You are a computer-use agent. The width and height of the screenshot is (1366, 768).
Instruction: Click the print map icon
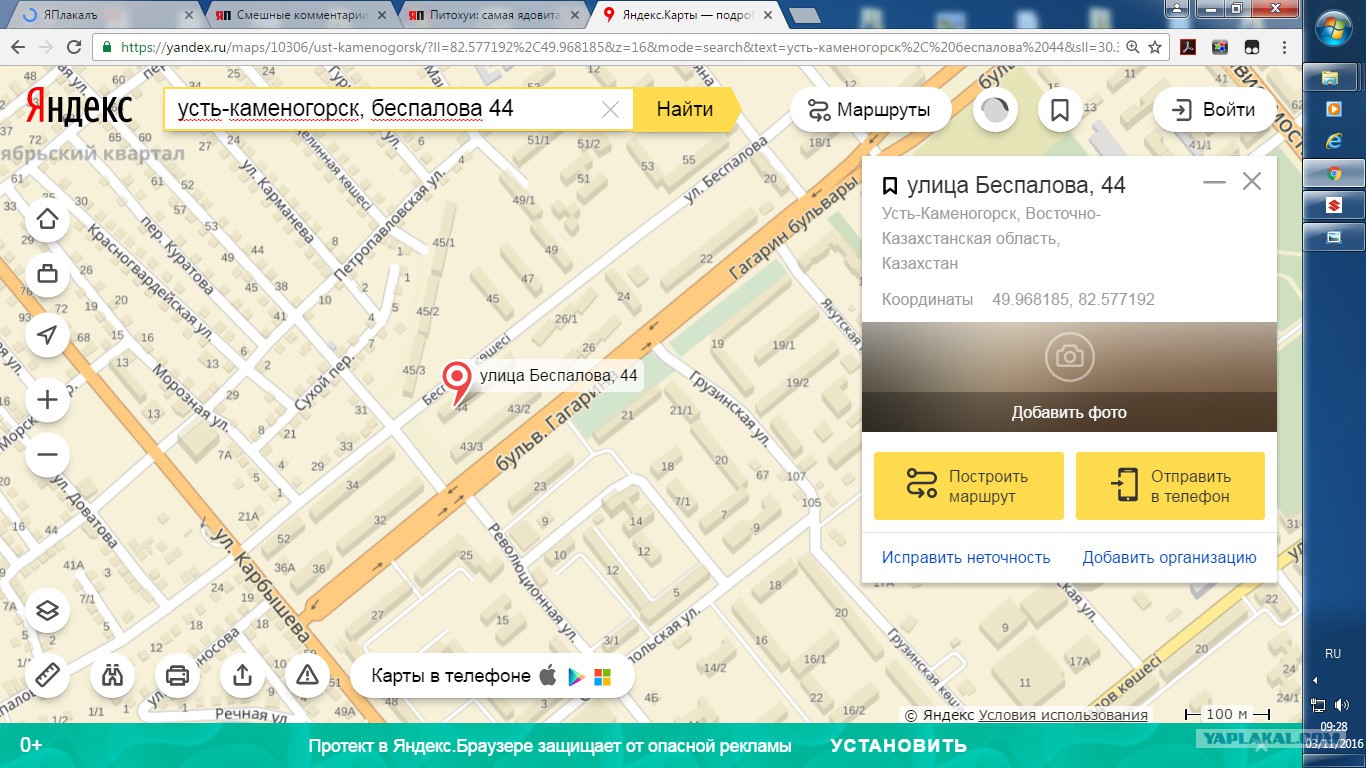click(x=177, y=676)
